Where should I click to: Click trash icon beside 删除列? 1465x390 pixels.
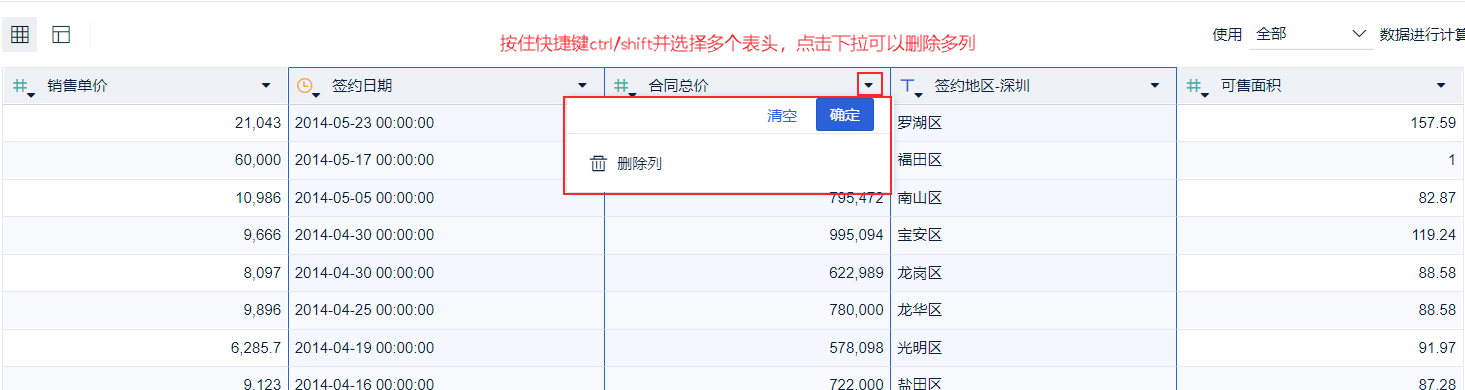(x=598, y=164)
